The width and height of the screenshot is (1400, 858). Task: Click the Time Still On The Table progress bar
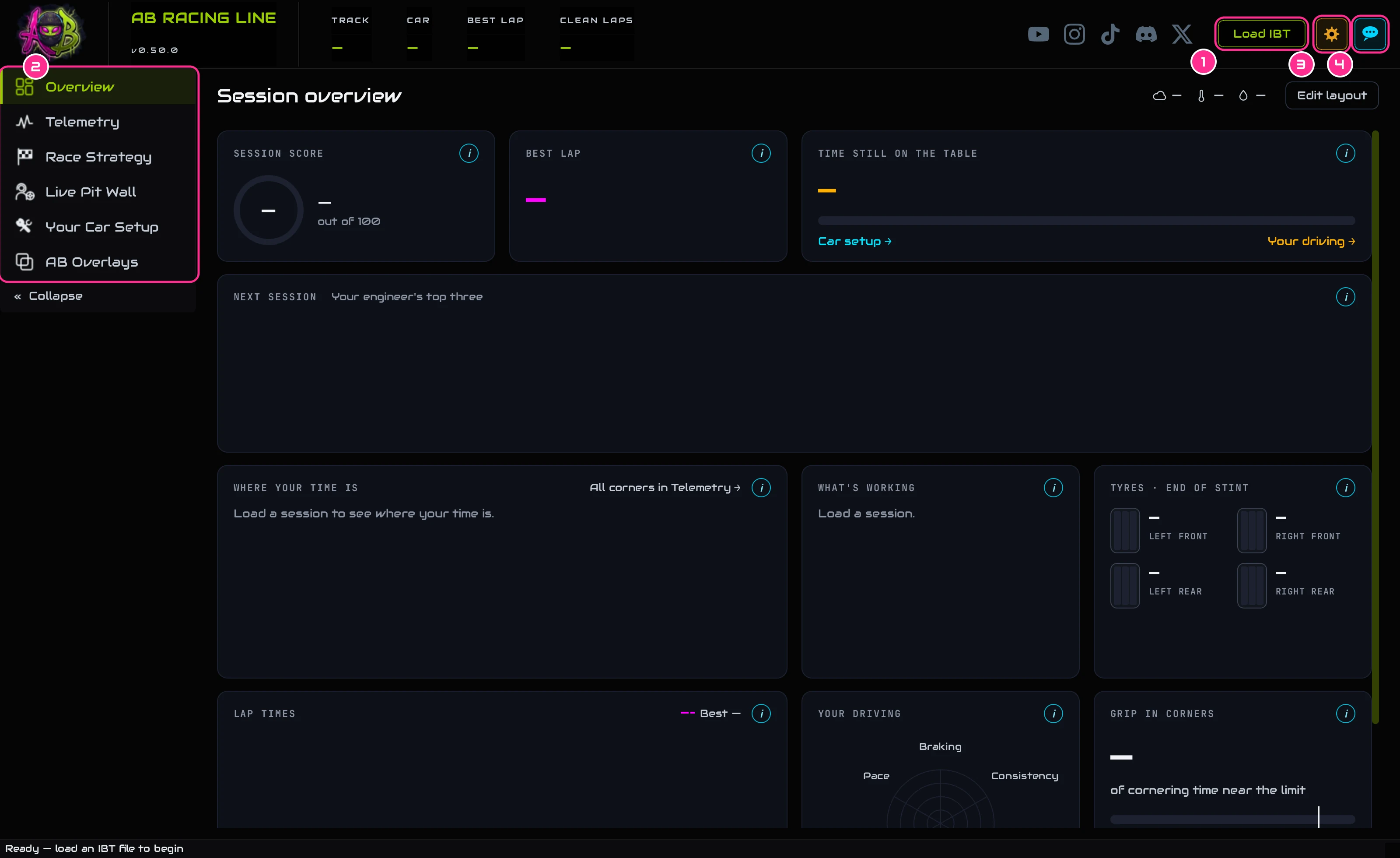coord(1086,220)
